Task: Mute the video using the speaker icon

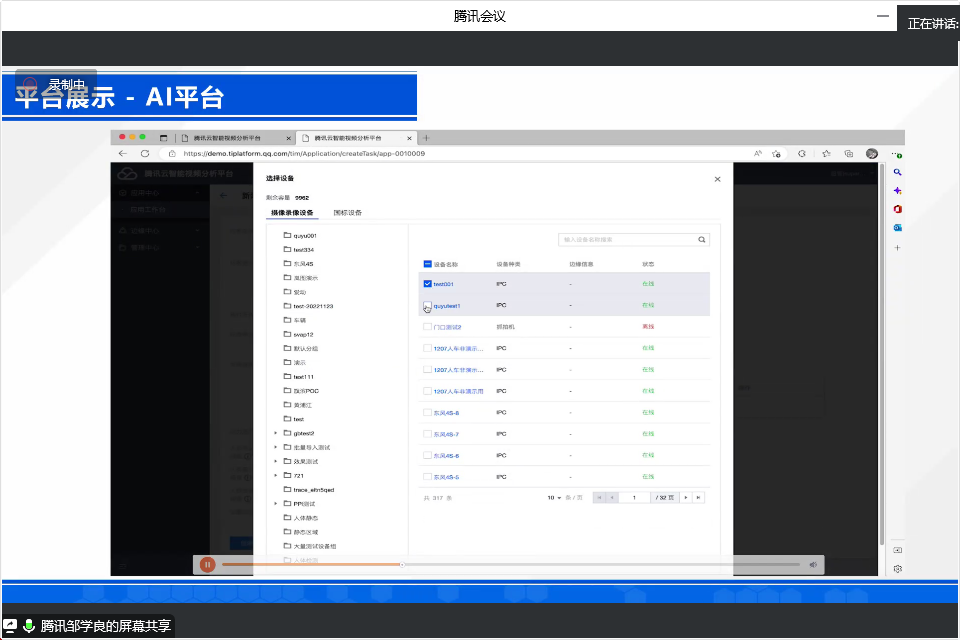Action: pos(813,565)
